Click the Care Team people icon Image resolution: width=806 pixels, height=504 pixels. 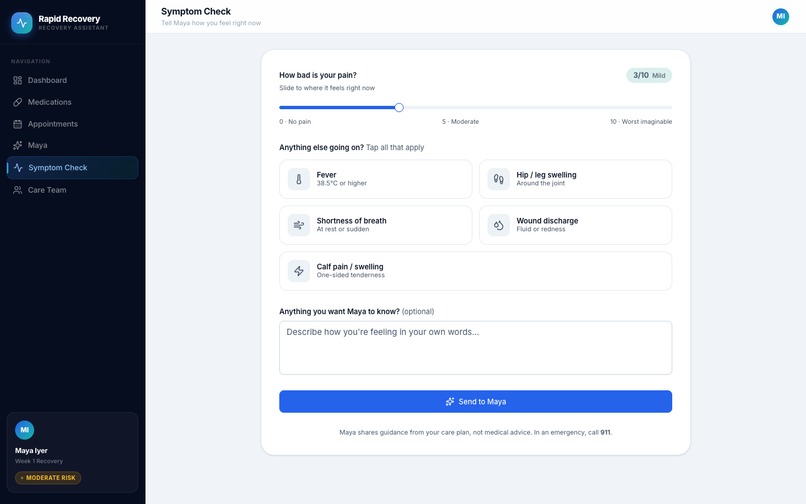click(x=17, y=190)
